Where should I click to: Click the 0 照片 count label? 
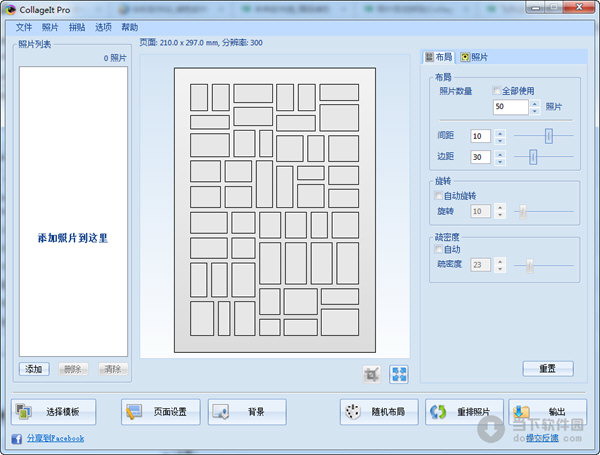115,58
